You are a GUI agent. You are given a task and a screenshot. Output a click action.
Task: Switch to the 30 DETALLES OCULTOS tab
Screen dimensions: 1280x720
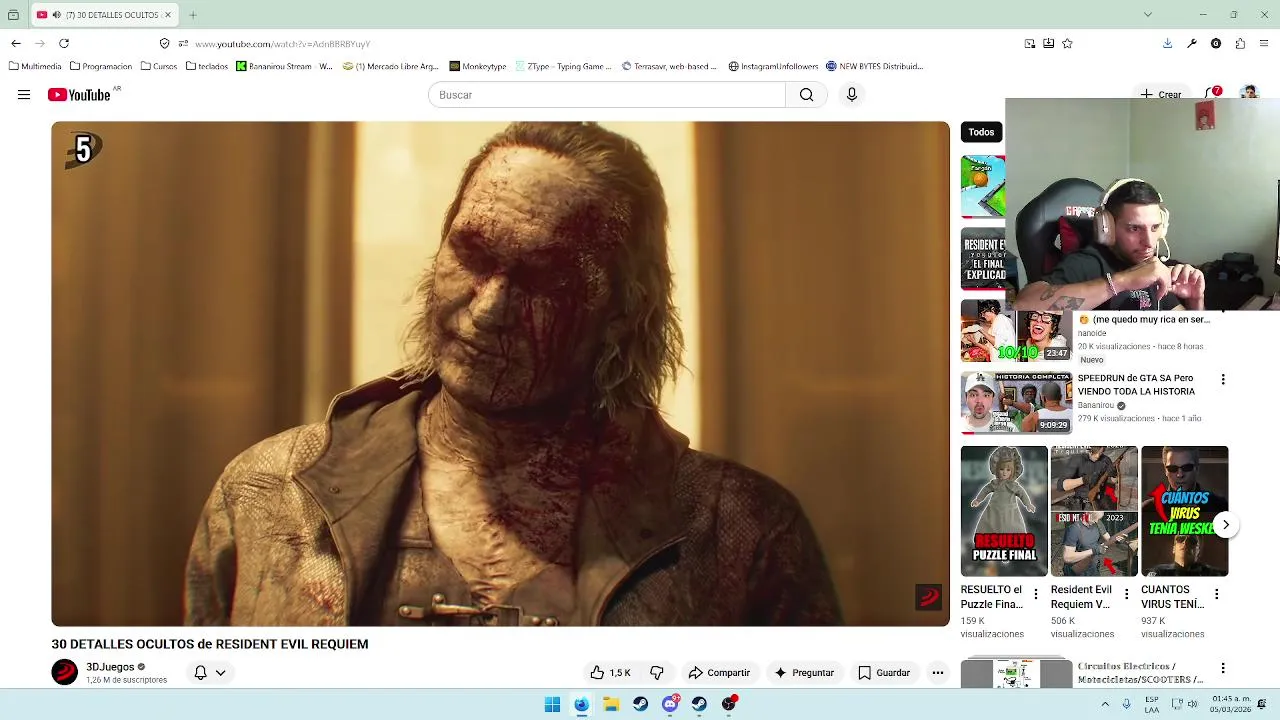pyautogui.click(x=105, y=15)
